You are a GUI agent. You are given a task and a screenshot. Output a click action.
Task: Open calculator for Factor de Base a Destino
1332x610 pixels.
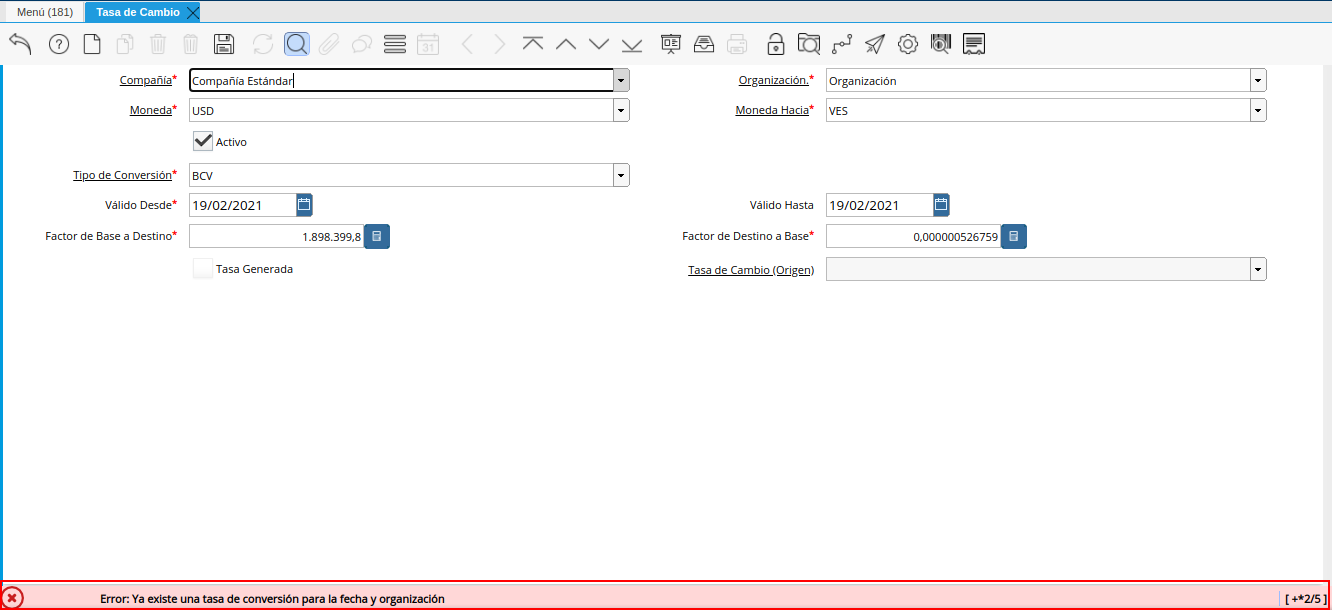click(x=377, y=236)
